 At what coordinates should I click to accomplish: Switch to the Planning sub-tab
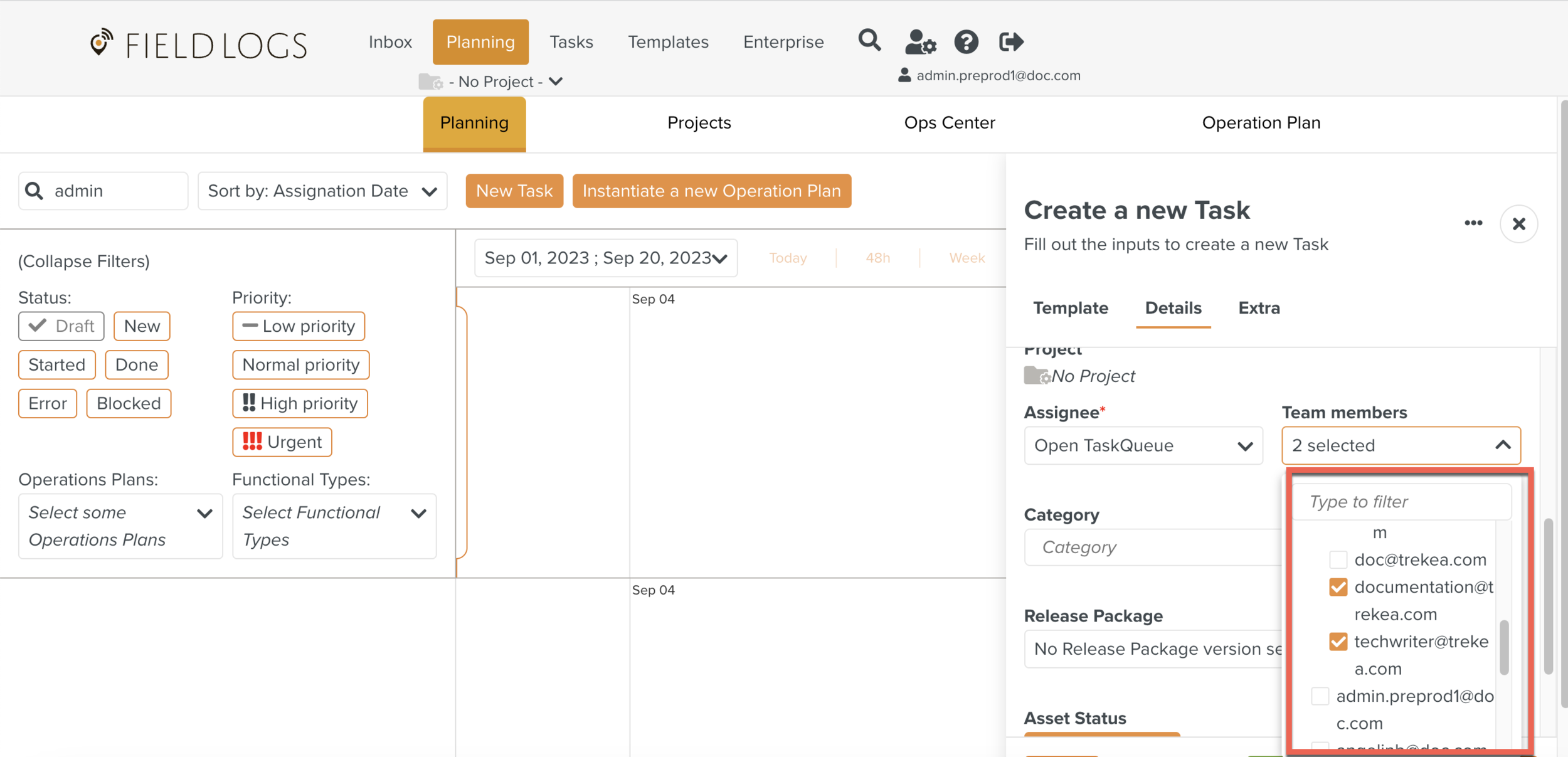pos(474,124)
